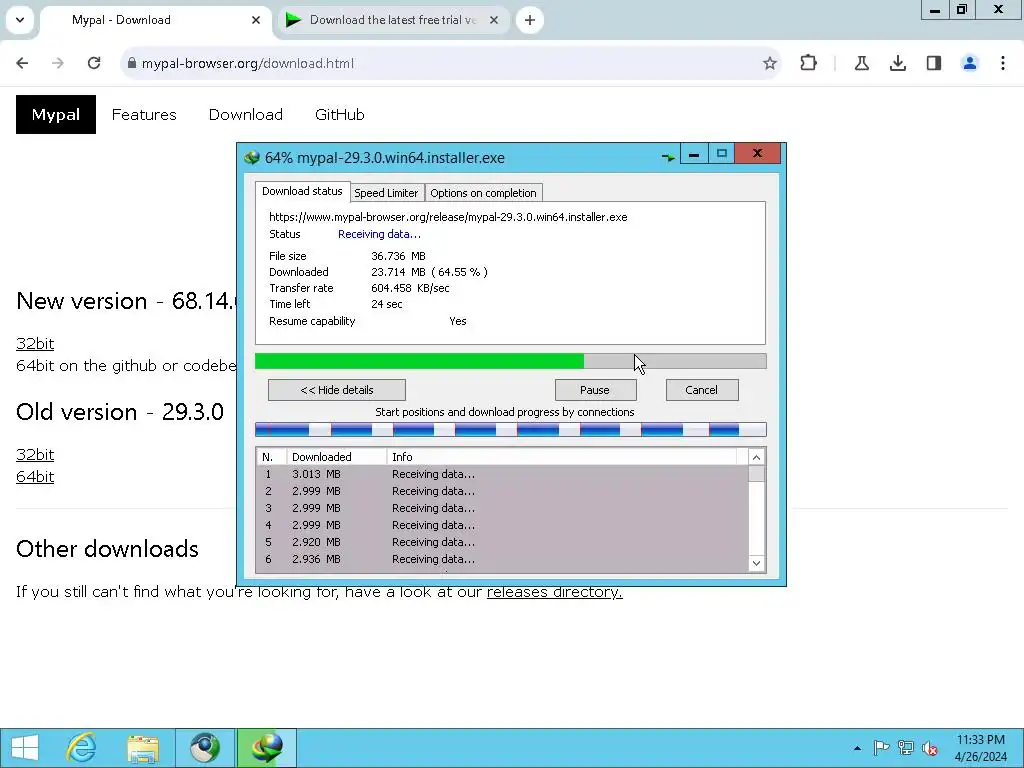Open the Chrome downloads icon
This screenshot has width=1024, height=768.
coord(898,63)
